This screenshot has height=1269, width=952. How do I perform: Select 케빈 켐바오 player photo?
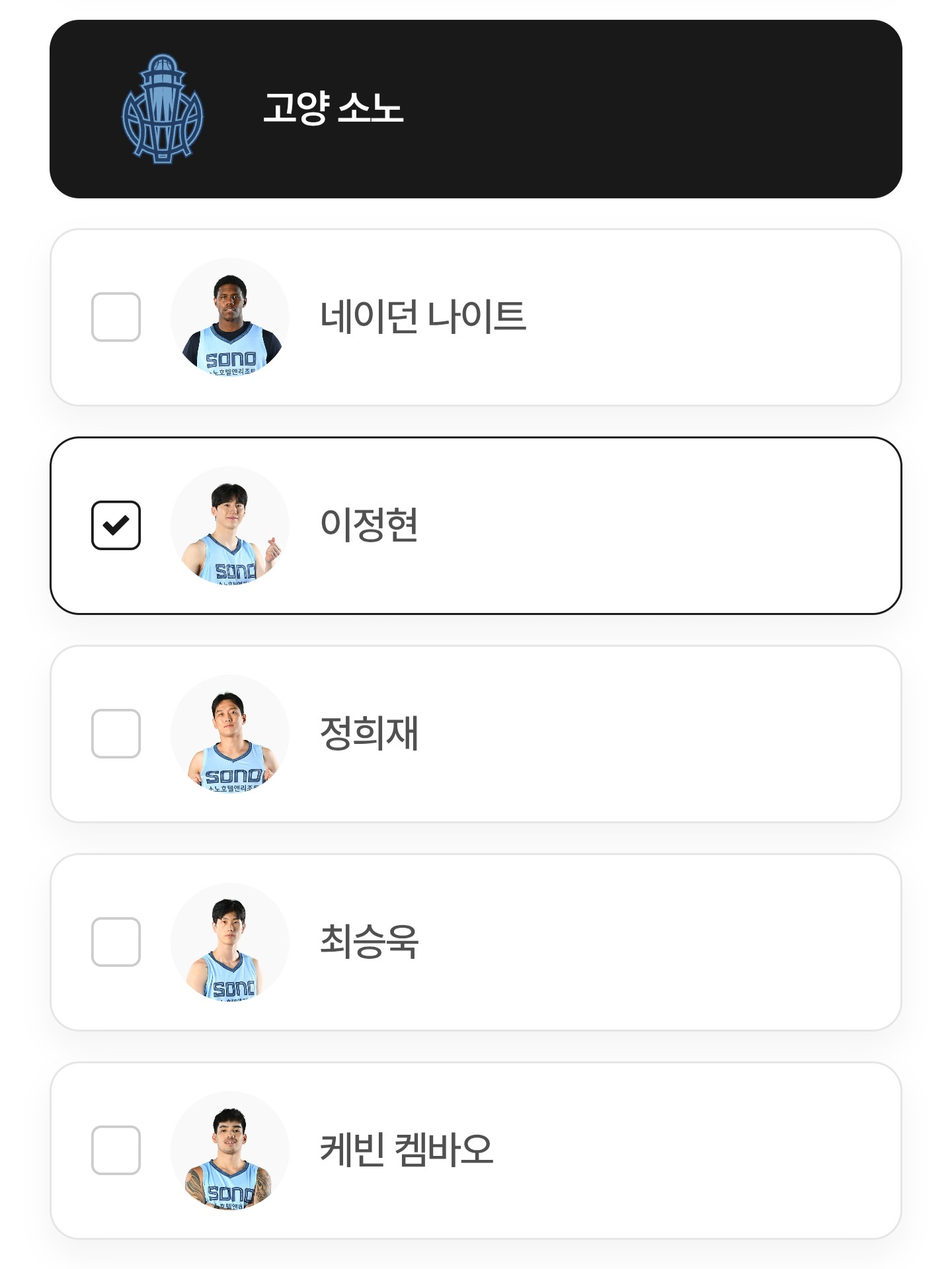click(x=230, y=1151)
